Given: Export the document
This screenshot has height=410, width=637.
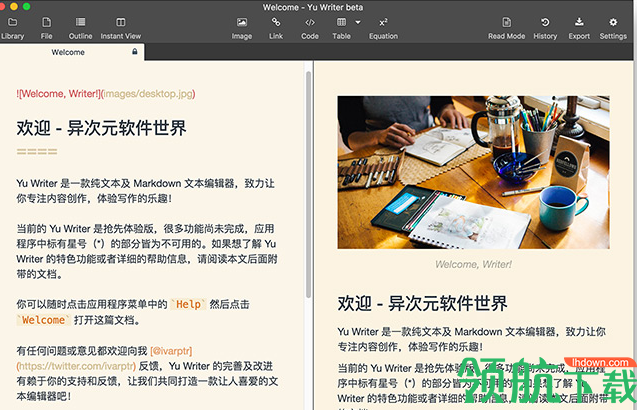Looking at the screenshot, I should tap(579, 28).
